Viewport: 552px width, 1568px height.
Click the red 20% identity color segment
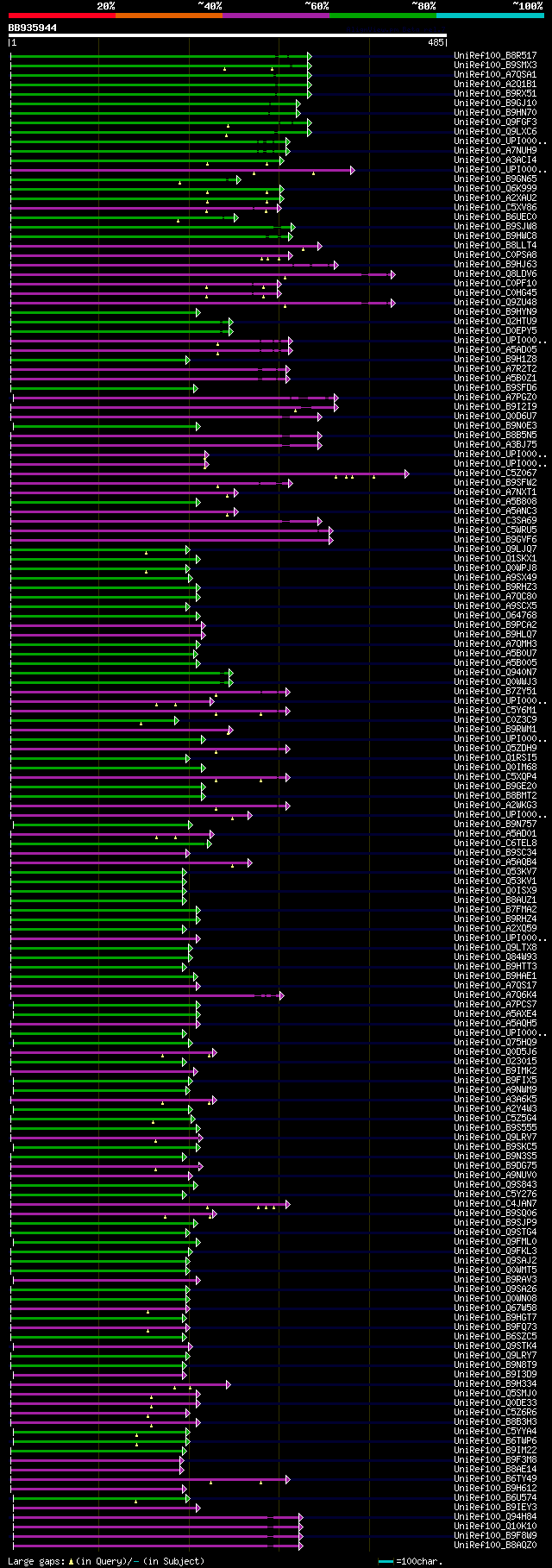click(61, 15)
